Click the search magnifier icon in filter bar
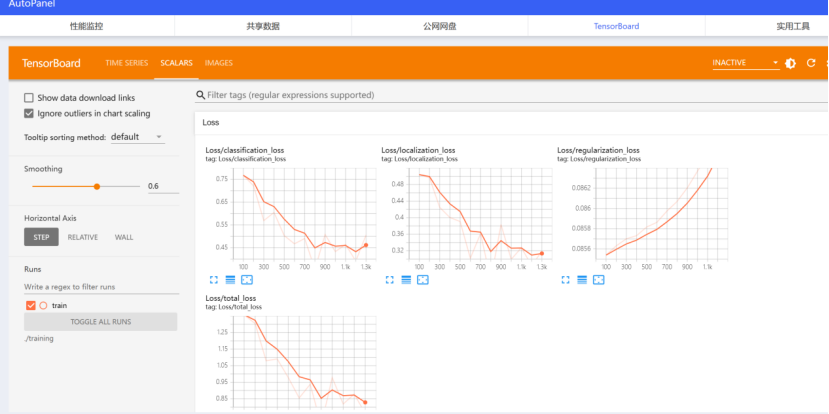The width and height of the screenshot is (829, 414). pos(200,95)
